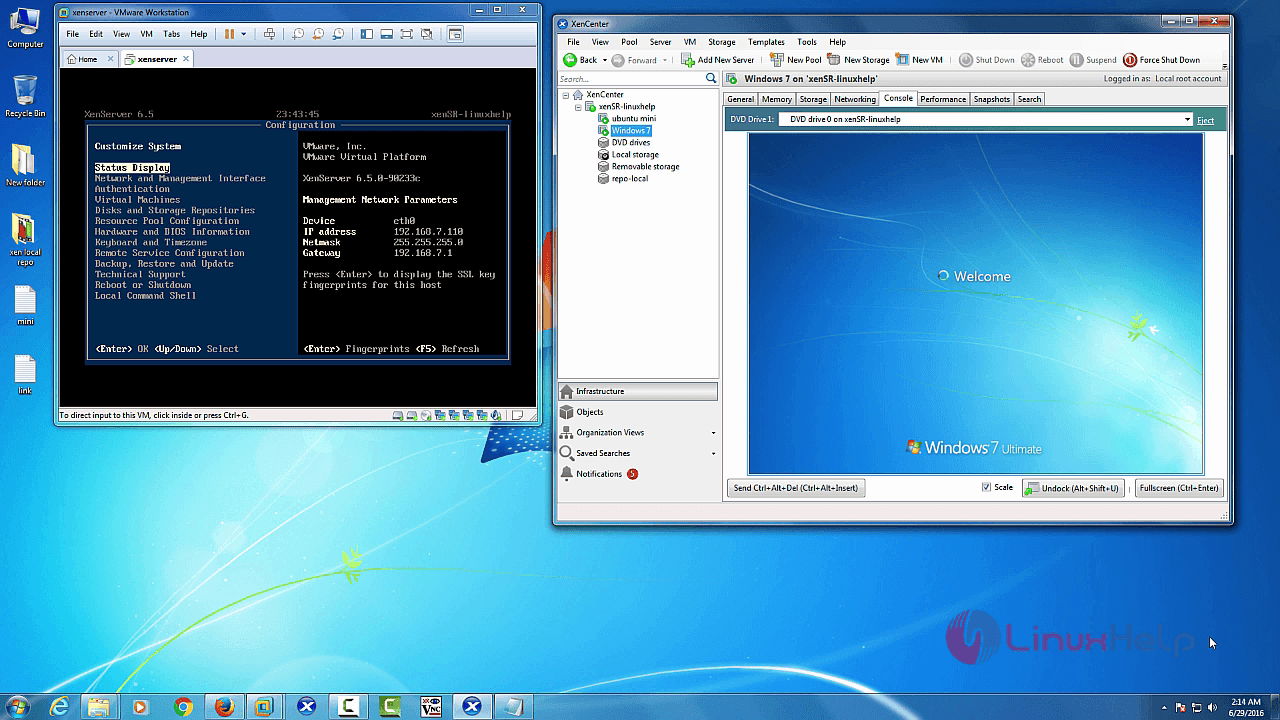The width and height of the screenshot is (1280, 720).
Task: Click the message log note icon in VMware status bar
Action: [517, 415]
